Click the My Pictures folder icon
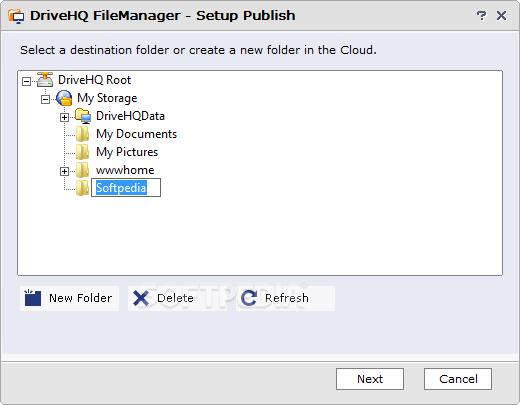520x405 pixels. point(82,152)
